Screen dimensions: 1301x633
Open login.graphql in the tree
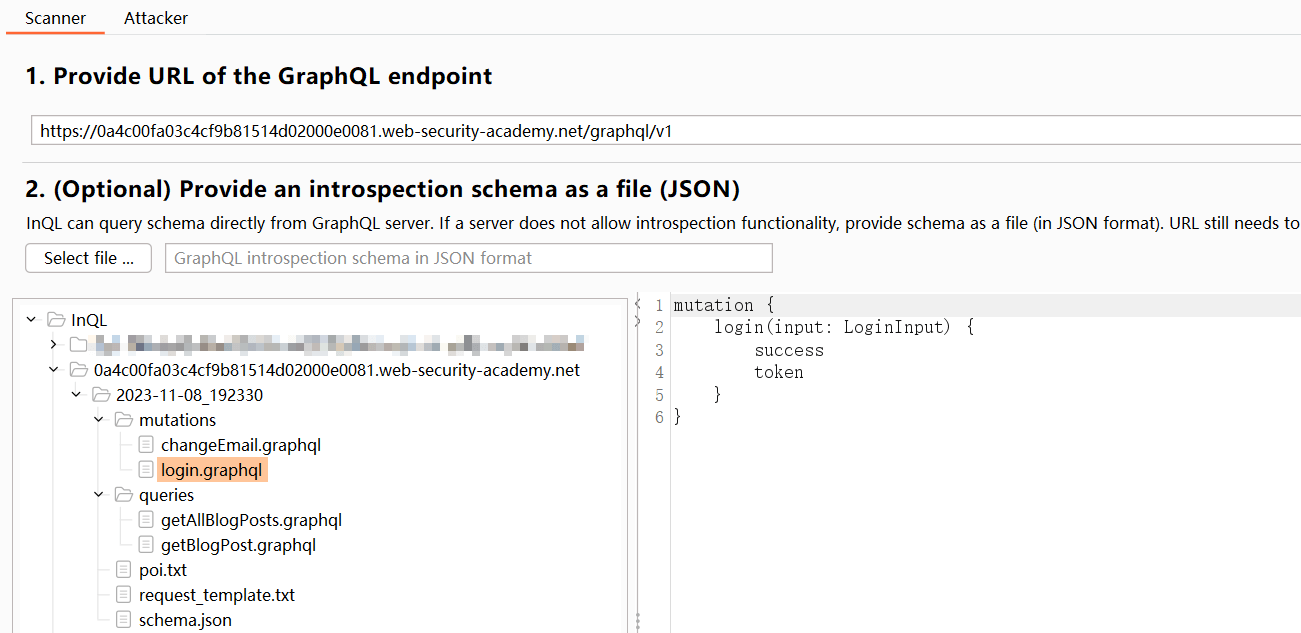(211, 470)
